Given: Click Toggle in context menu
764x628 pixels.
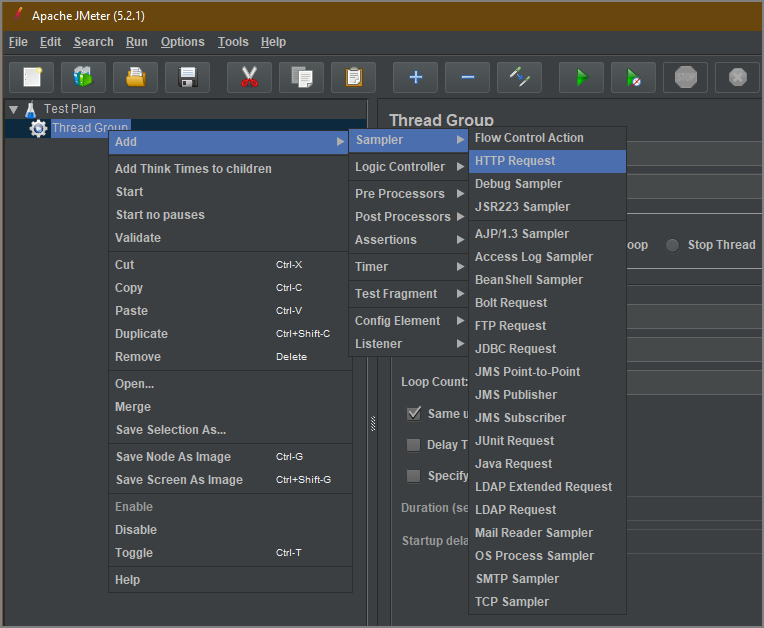Looking at the screenshot, I should 230,552.
